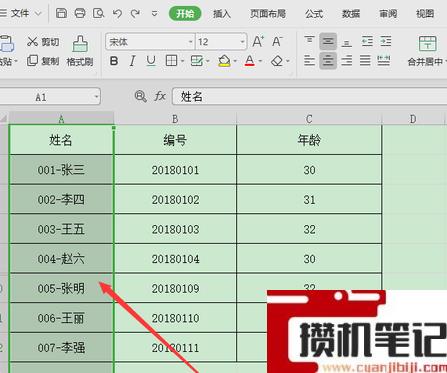Increase indent icon
This screenshot has width=447, height=373.
click(x=386, y=41)
